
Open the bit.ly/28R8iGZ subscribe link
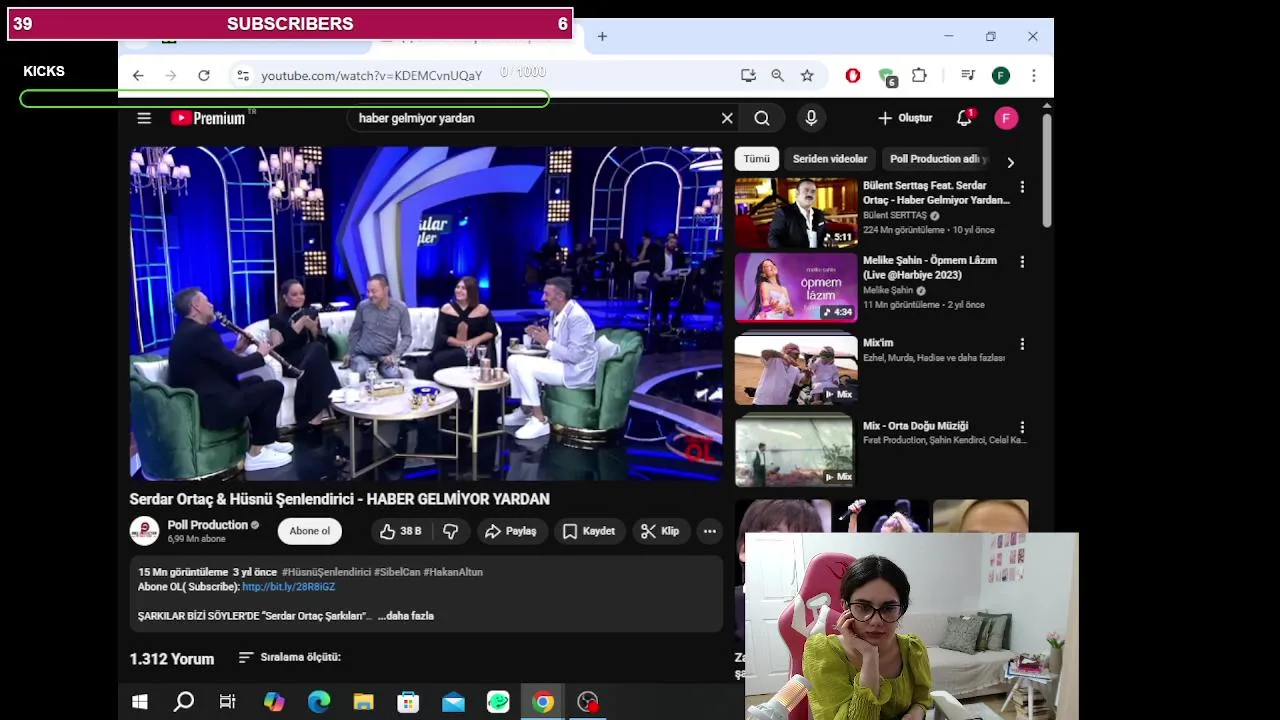288,587
